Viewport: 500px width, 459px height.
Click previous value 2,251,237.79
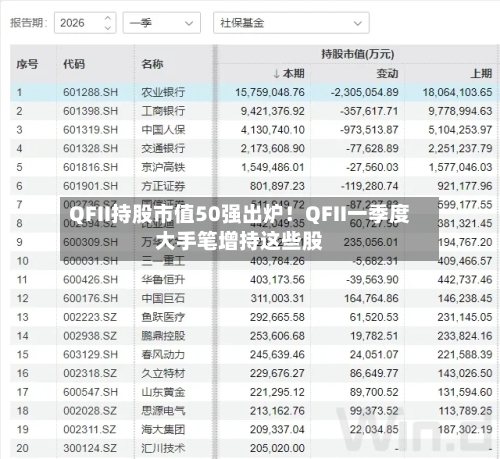[x=461, y=148]
